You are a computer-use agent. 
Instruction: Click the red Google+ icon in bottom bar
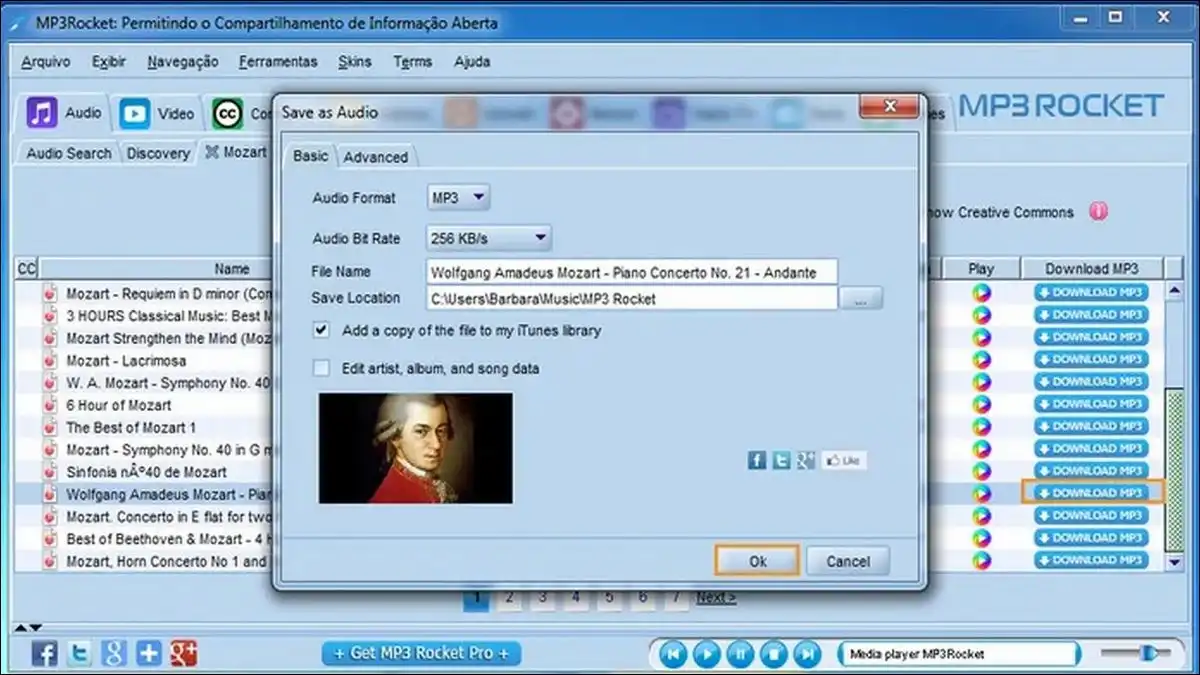184,654
